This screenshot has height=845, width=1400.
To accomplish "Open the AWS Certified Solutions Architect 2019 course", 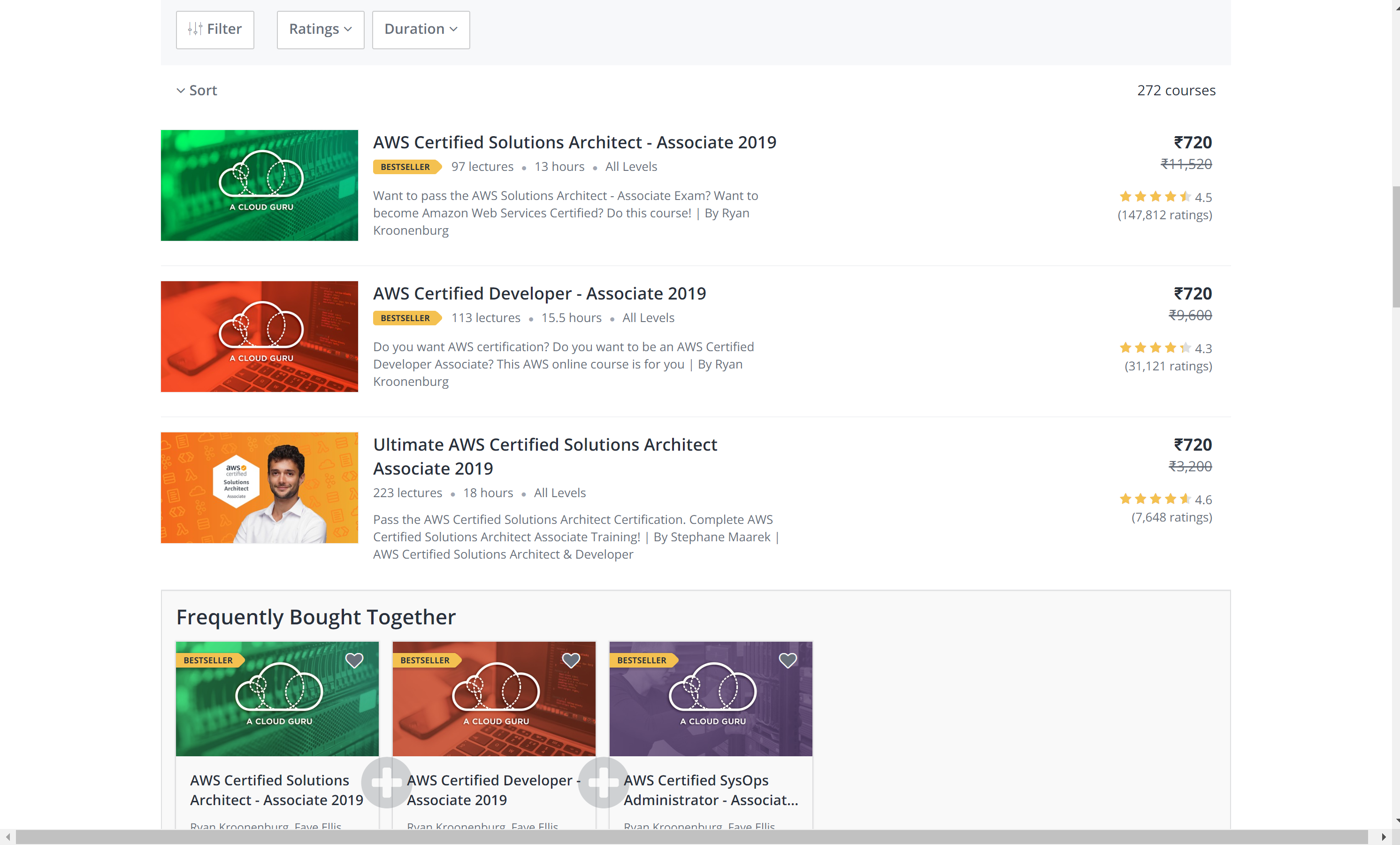I will pyautogui.click(x=574, y=142).
